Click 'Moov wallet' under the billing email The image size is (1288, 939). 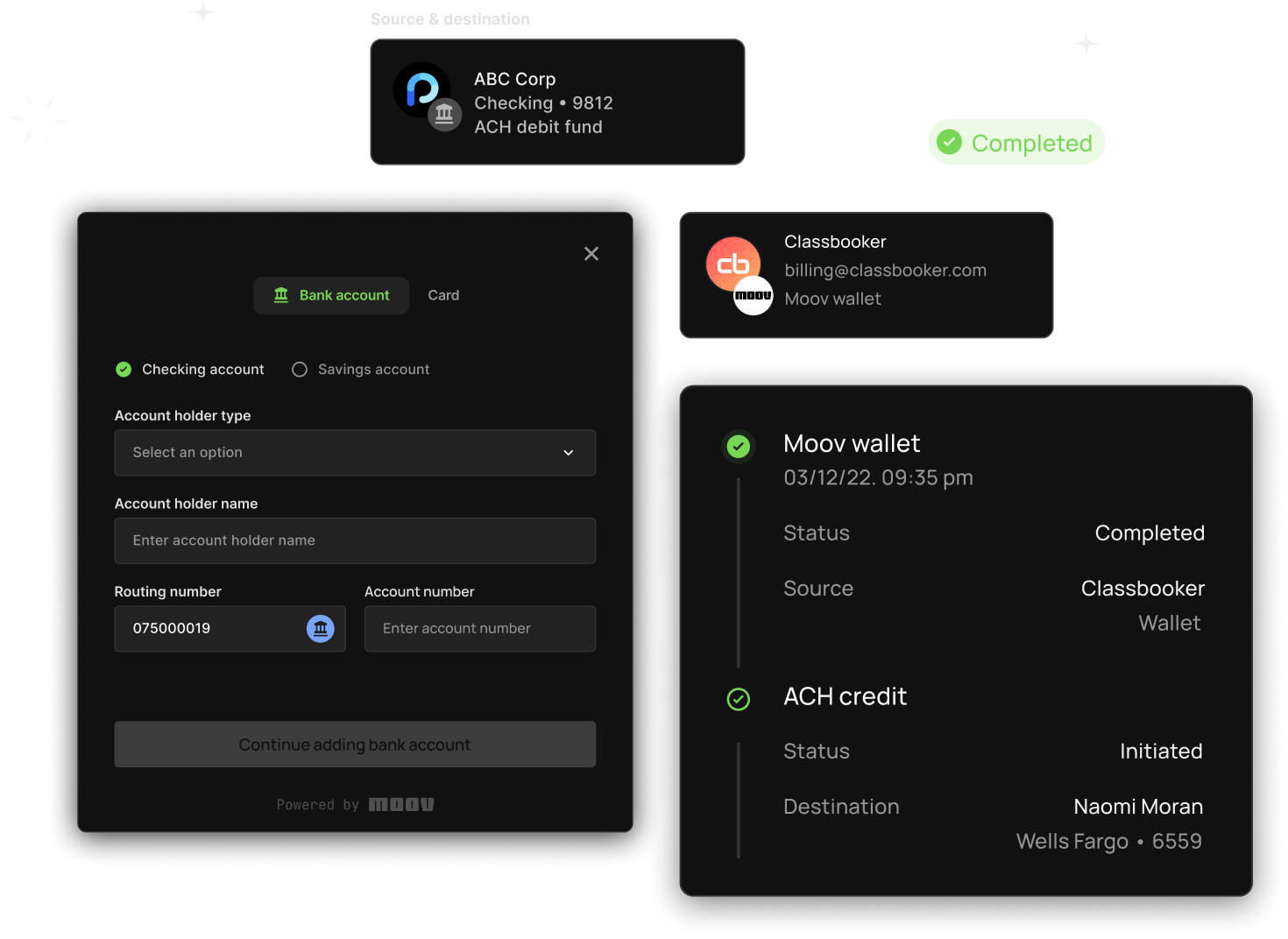[x=832, y=299]
